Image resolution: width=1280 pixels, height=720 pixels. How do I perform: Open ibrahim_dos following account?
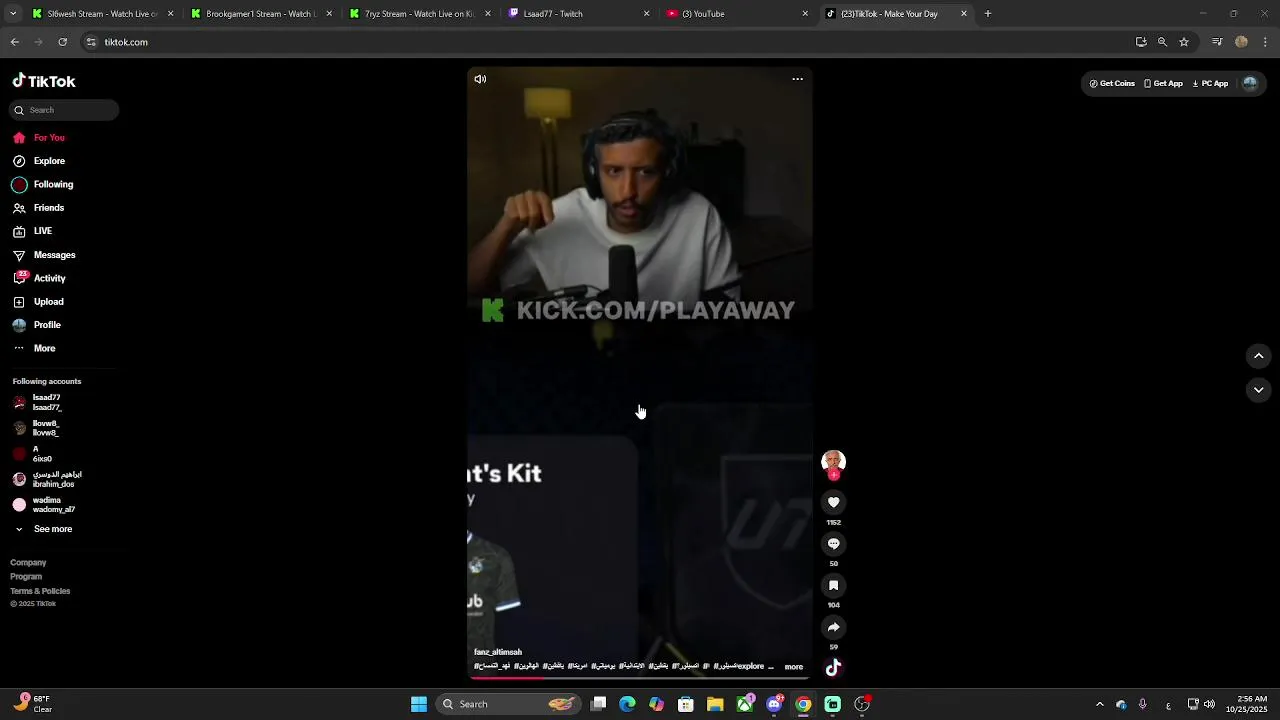[x=48, y=479]
